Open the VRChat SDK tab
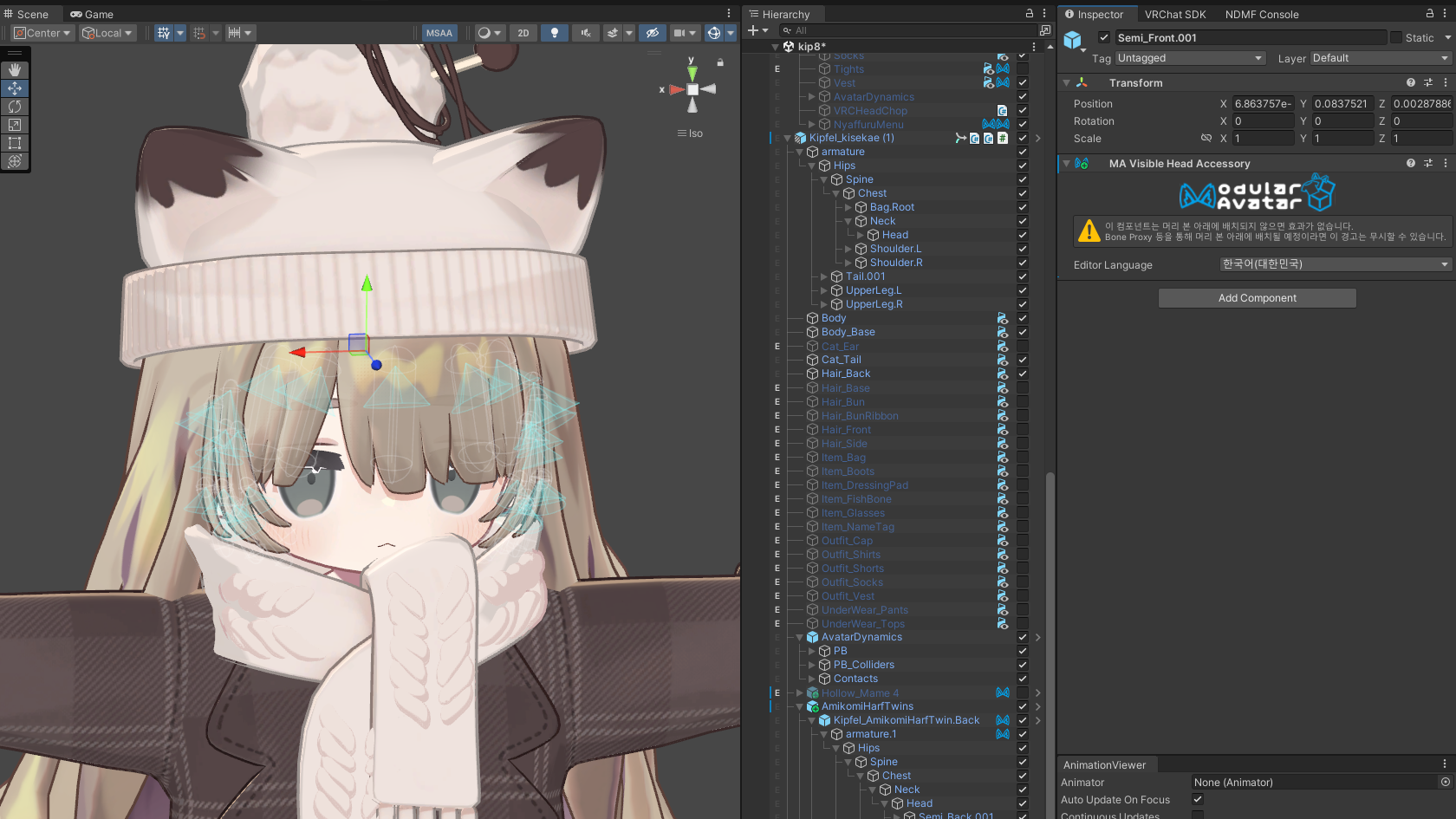This screenshot has height=819, width=1456. click(x=1175, y=14)
